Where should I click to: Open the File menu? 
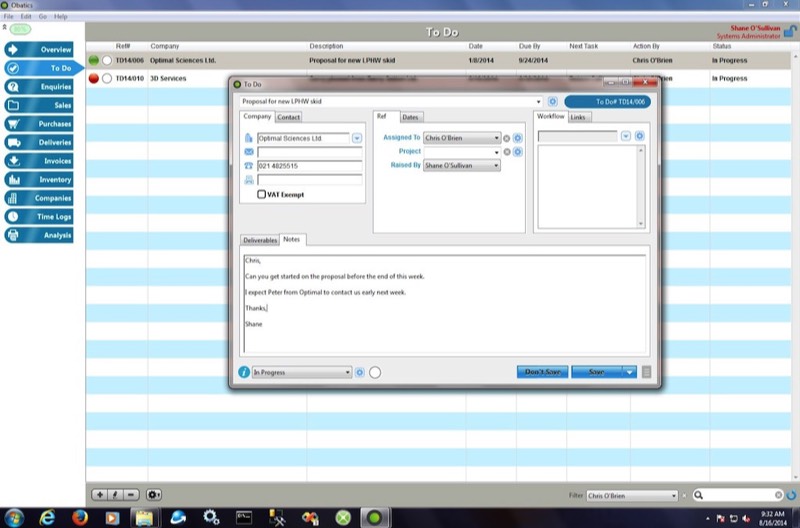[x=9, y=16]
